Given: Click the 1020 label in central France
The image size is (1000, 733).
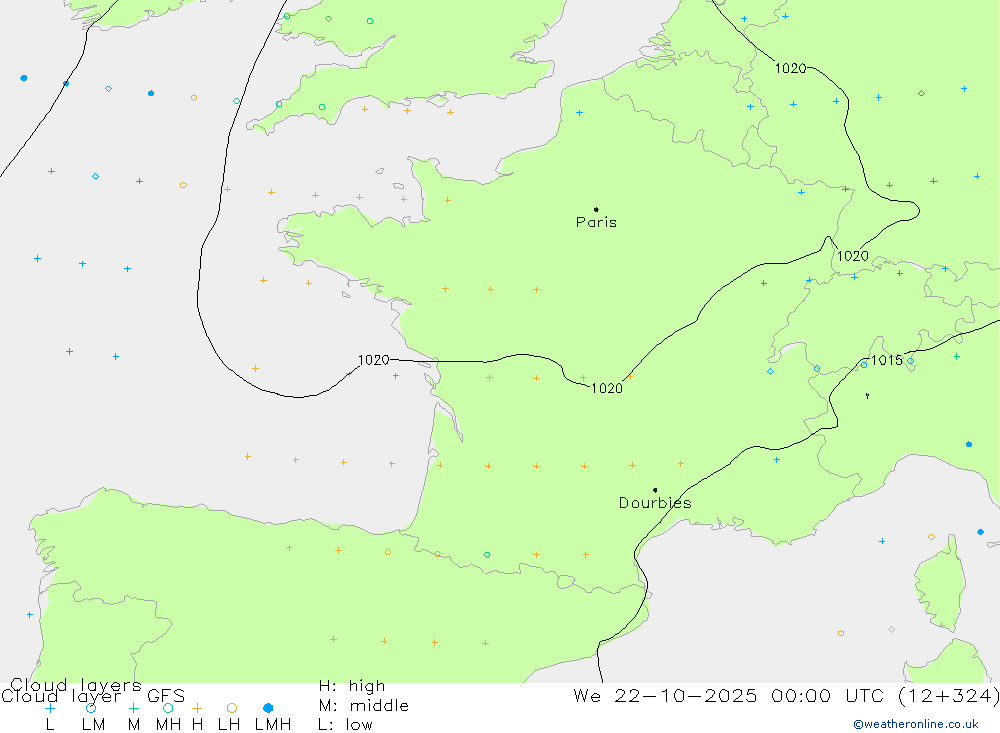Looking at the screenshot, I should coord(607,389).
